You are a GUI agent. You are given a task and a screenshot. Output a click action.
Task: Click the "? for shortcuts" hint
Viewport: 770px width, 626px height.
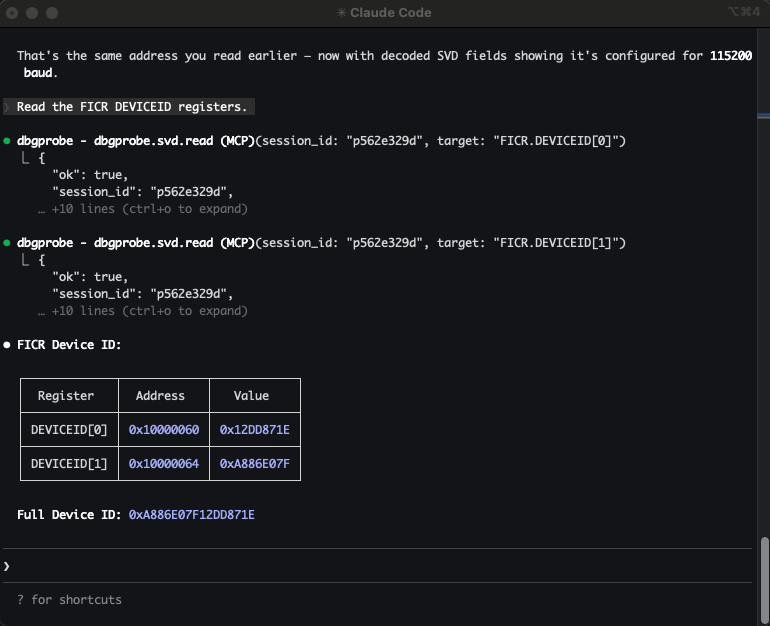69,600
